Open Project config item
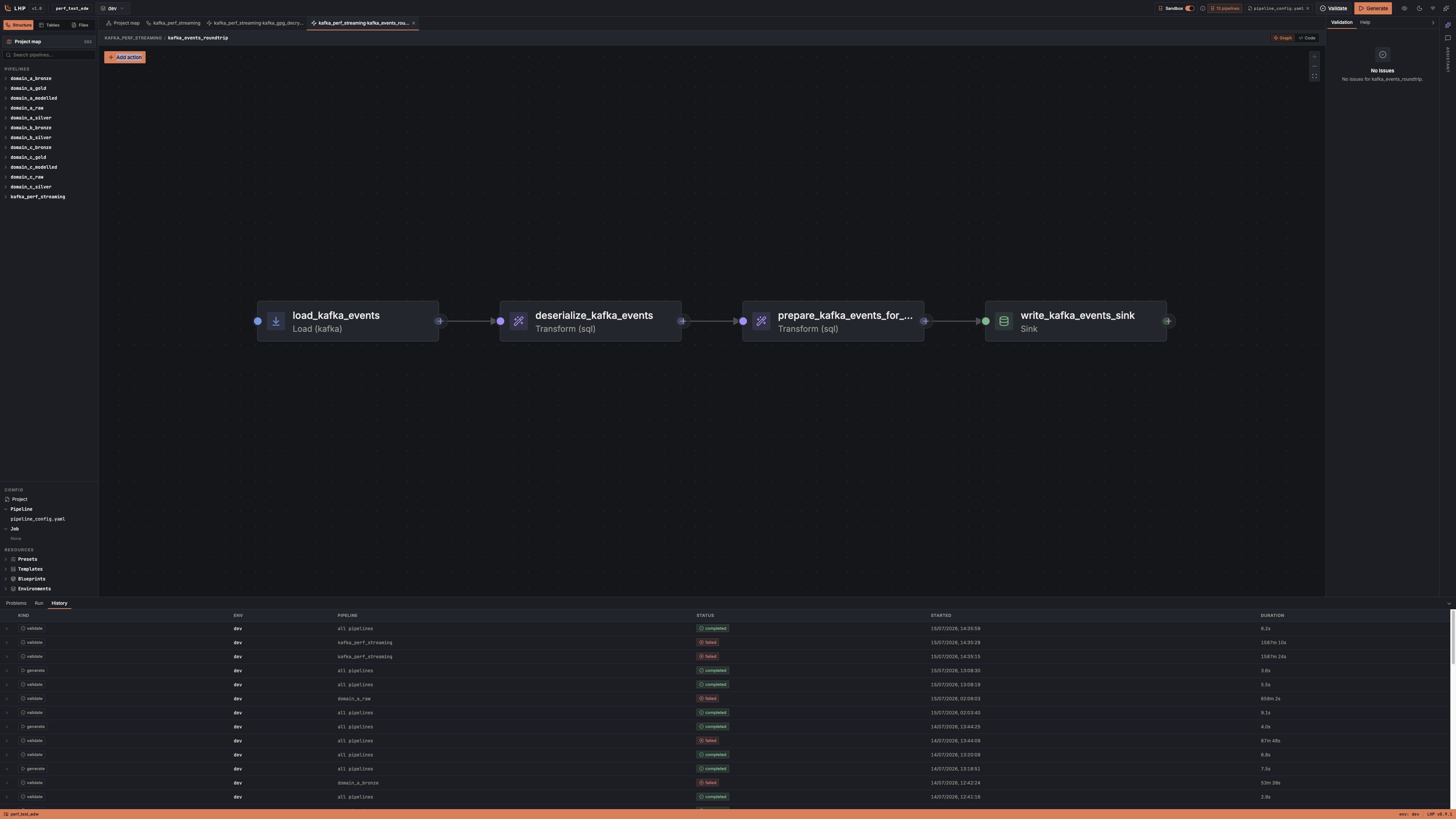Screen dimensions: 1456x819 point(19,499)
